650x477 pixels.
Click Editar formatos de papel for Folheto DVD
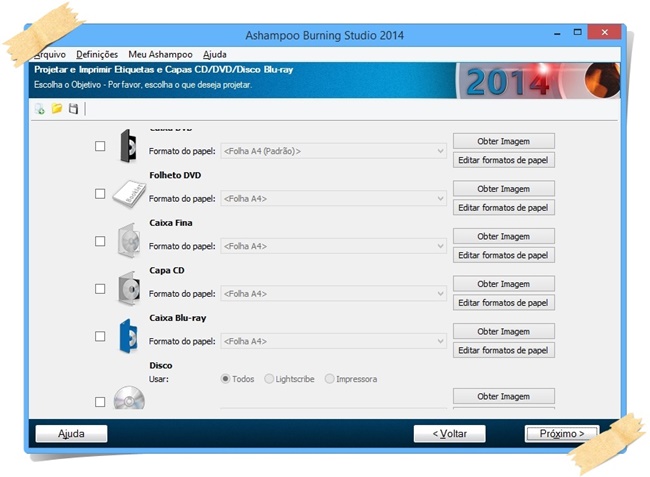pyautogui.click(x=504, y=208)
